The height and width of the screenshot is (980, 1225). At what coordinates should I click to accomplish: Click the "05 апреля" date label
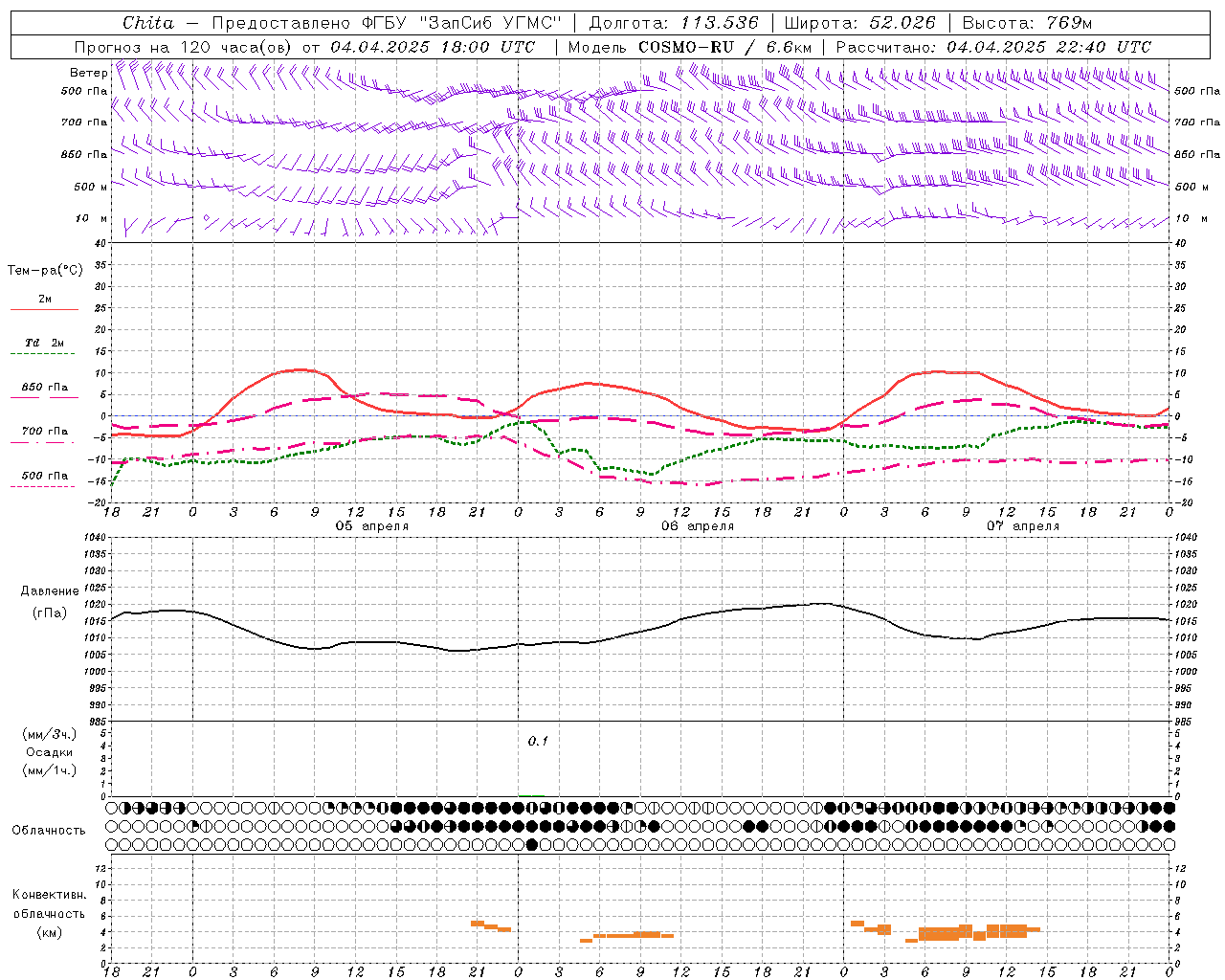coord(371,525)
